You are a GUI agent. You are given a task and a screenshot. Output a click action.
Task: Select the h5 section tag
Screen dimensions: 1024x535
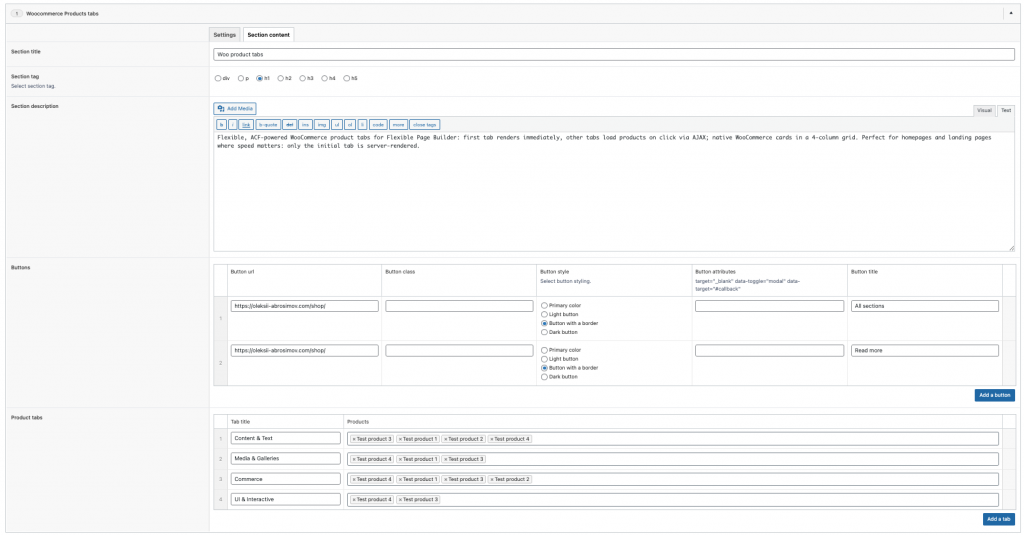click(x=347, y=78)
